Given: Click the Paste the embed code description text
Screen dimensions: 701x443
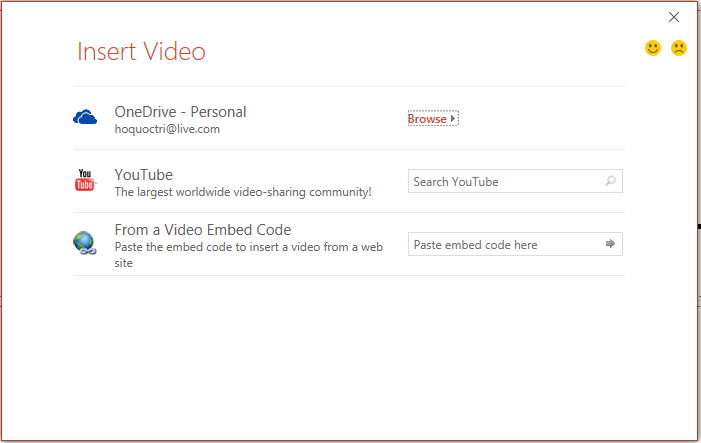Looking at the screenshot, I should (249, 255).
